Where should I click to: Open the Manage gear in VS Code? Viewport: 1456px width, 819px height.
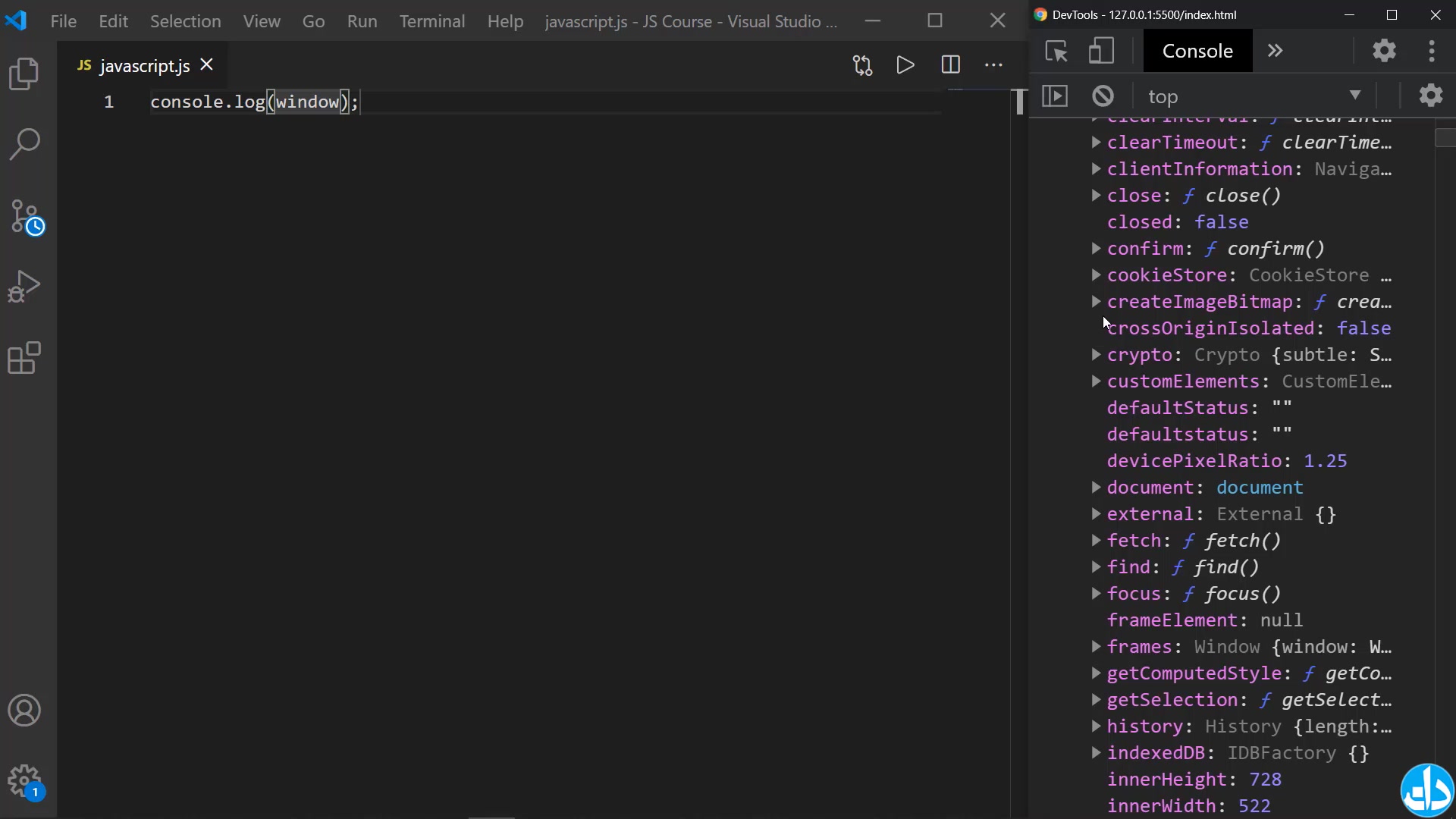tap(24, 781)
